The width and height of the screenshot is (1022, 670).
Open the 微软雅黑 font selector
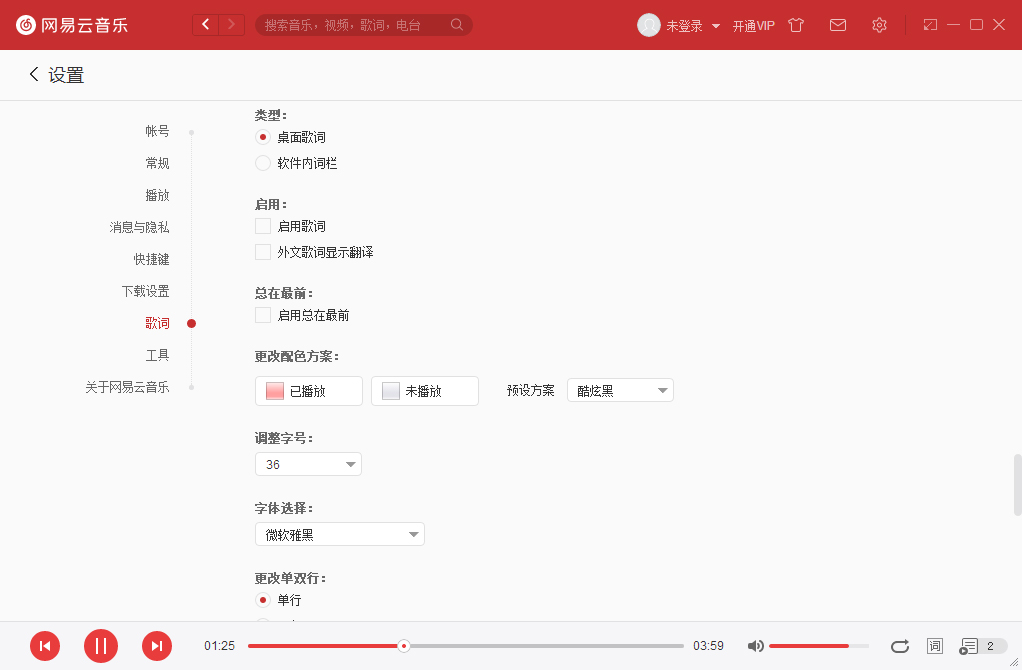[339, 533]
